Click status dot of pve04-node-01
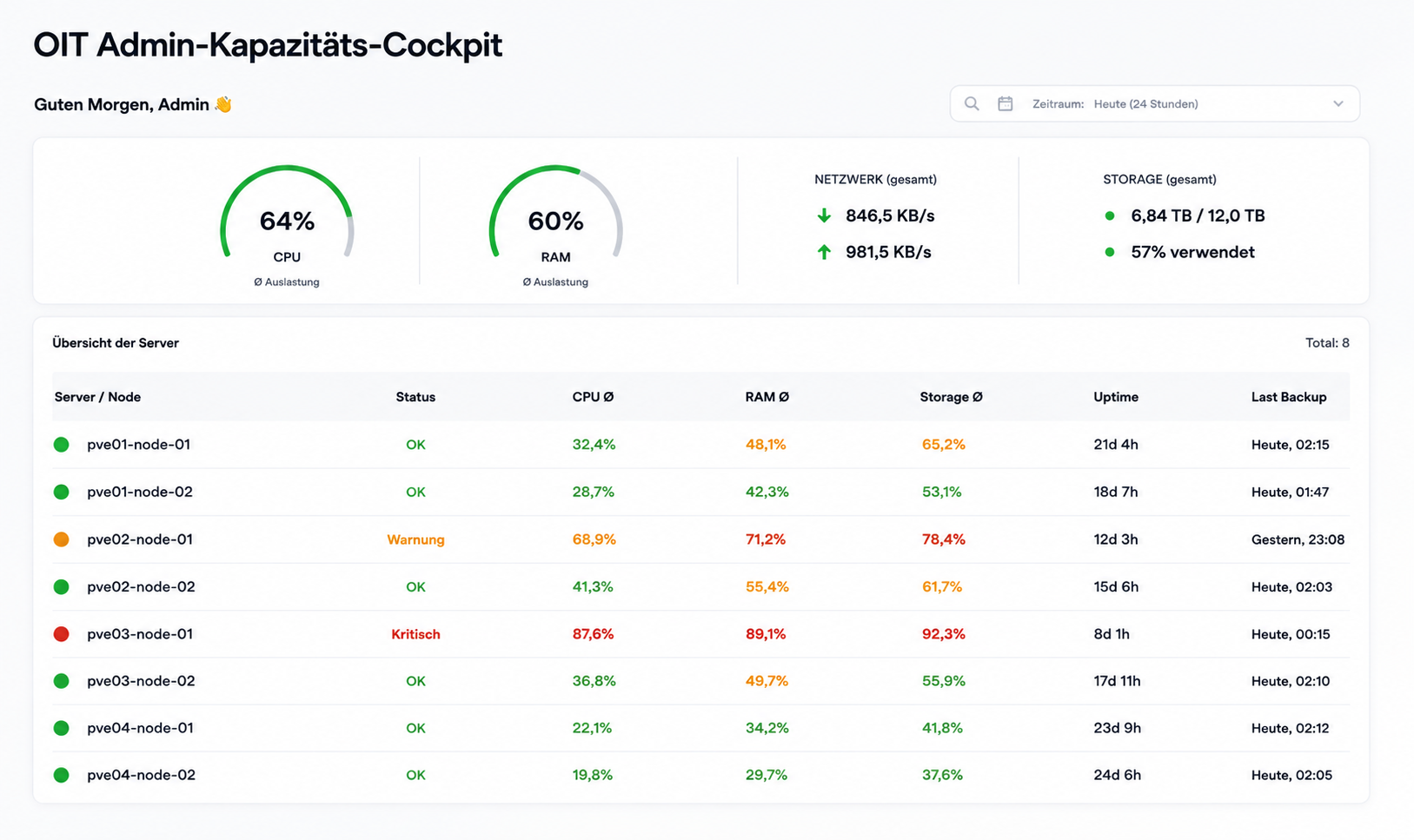The width and height of the screenshot is (1414, 840). pyautogui.click(x=61, y=728)
